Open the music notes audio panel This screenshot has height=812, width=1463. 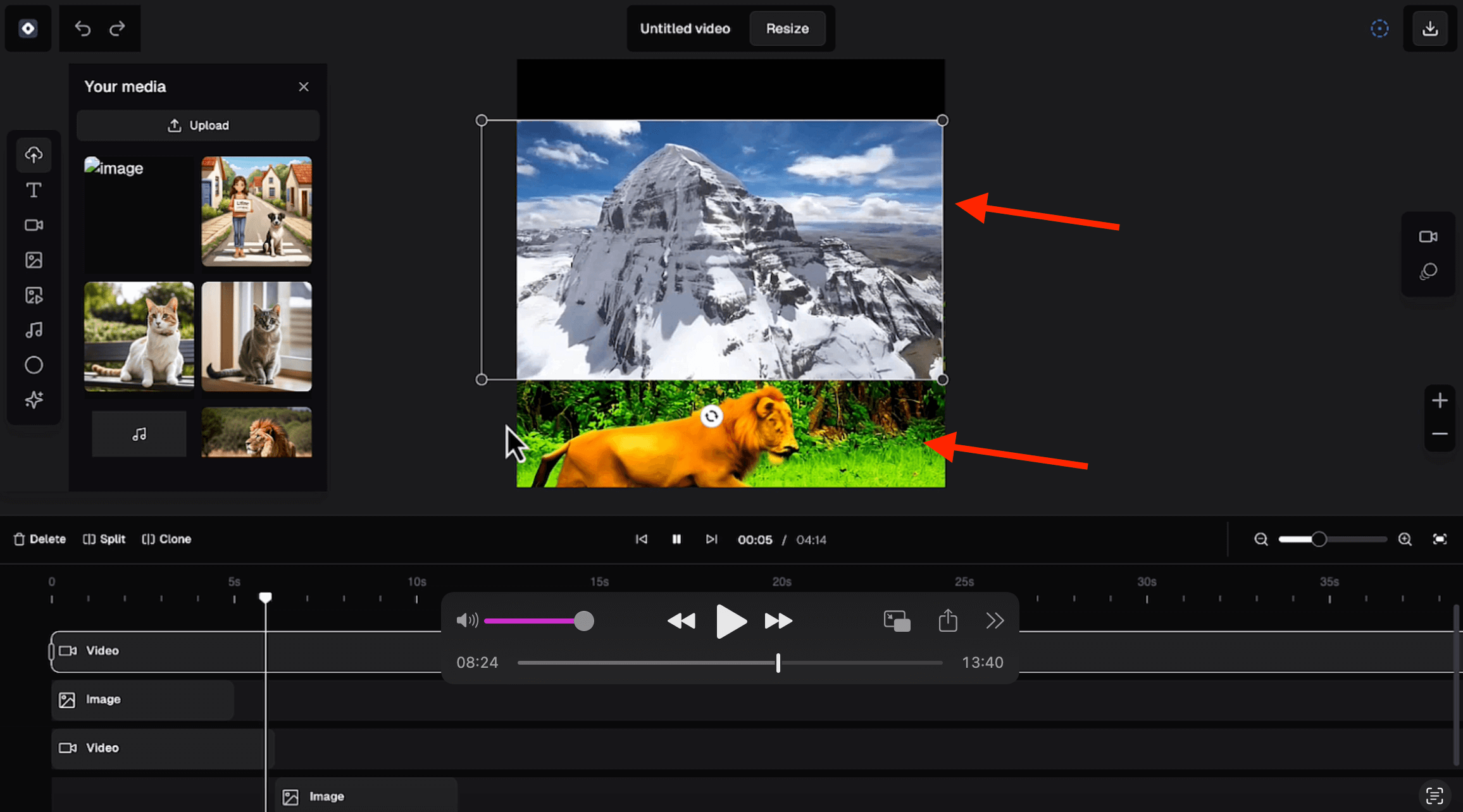pos(34,330)
